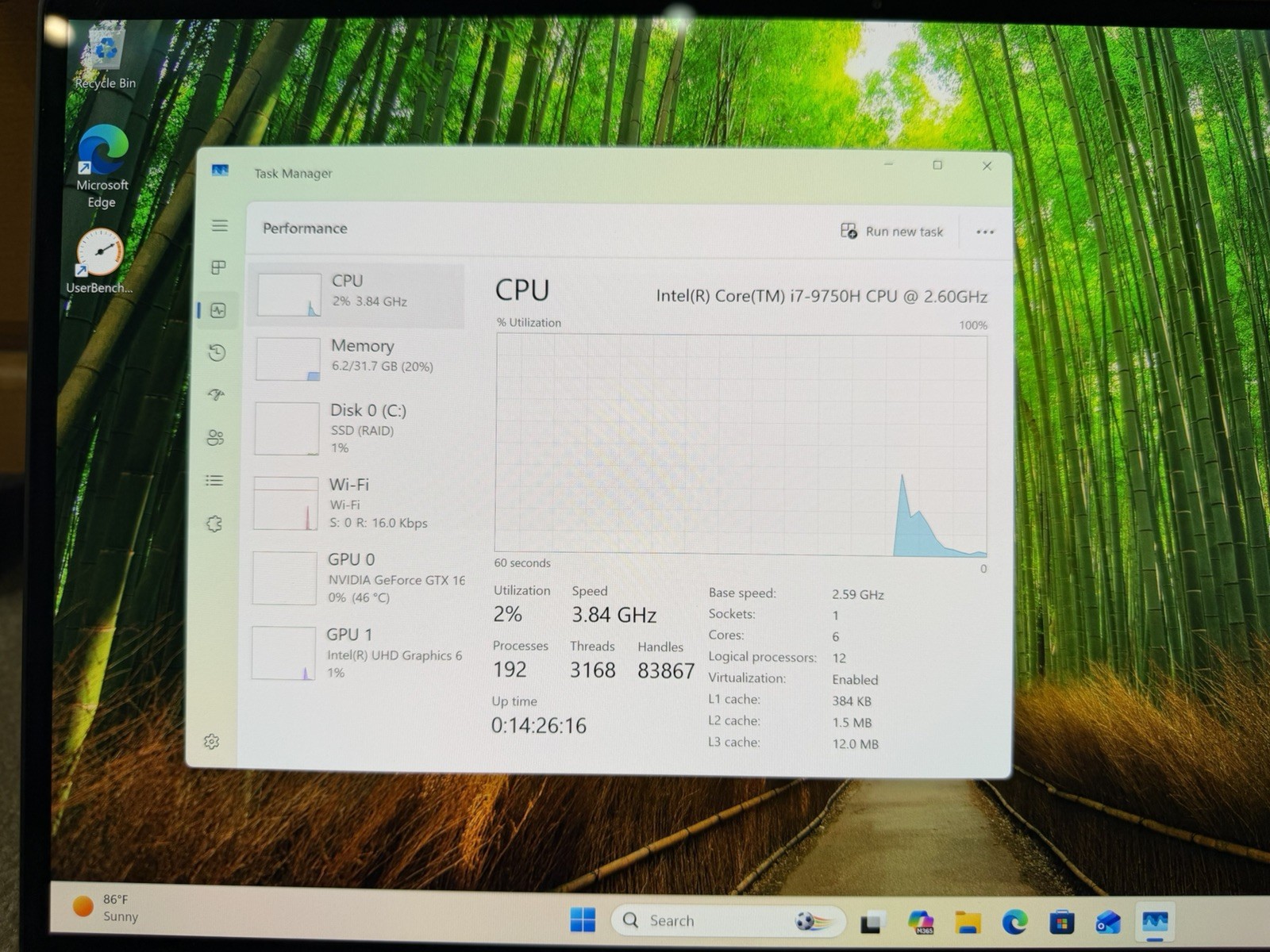Open Task Manager Settings gear icon
The height and width of the screenshot is (952, 1270).
(x=211, y=742)
